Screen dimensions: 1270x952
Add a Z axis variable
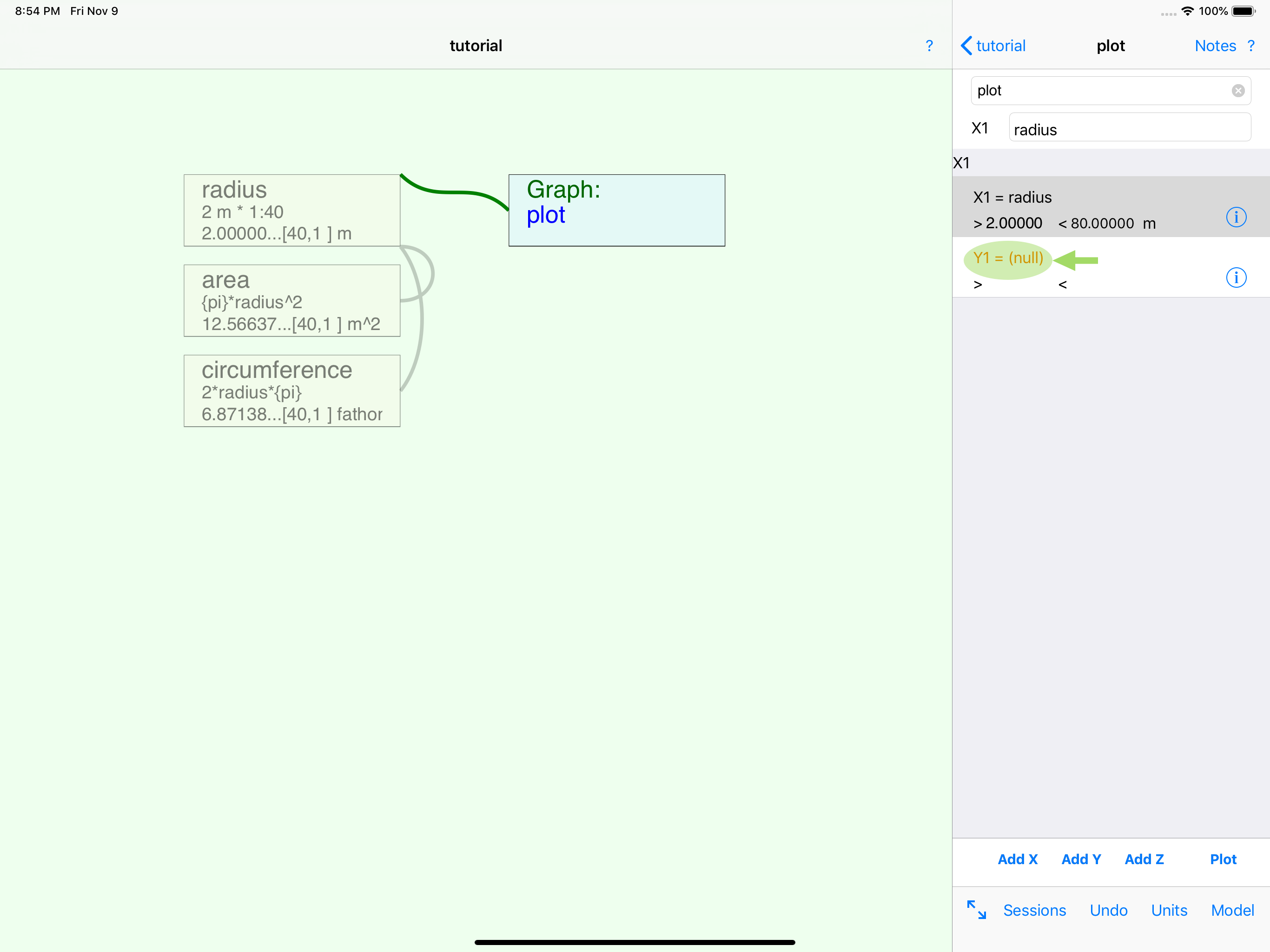[x=1144, y=859]
